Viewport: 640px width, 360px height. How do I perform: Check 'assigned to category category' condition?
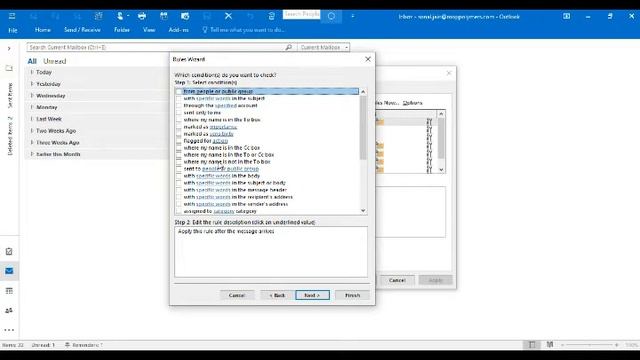[178, 211]
